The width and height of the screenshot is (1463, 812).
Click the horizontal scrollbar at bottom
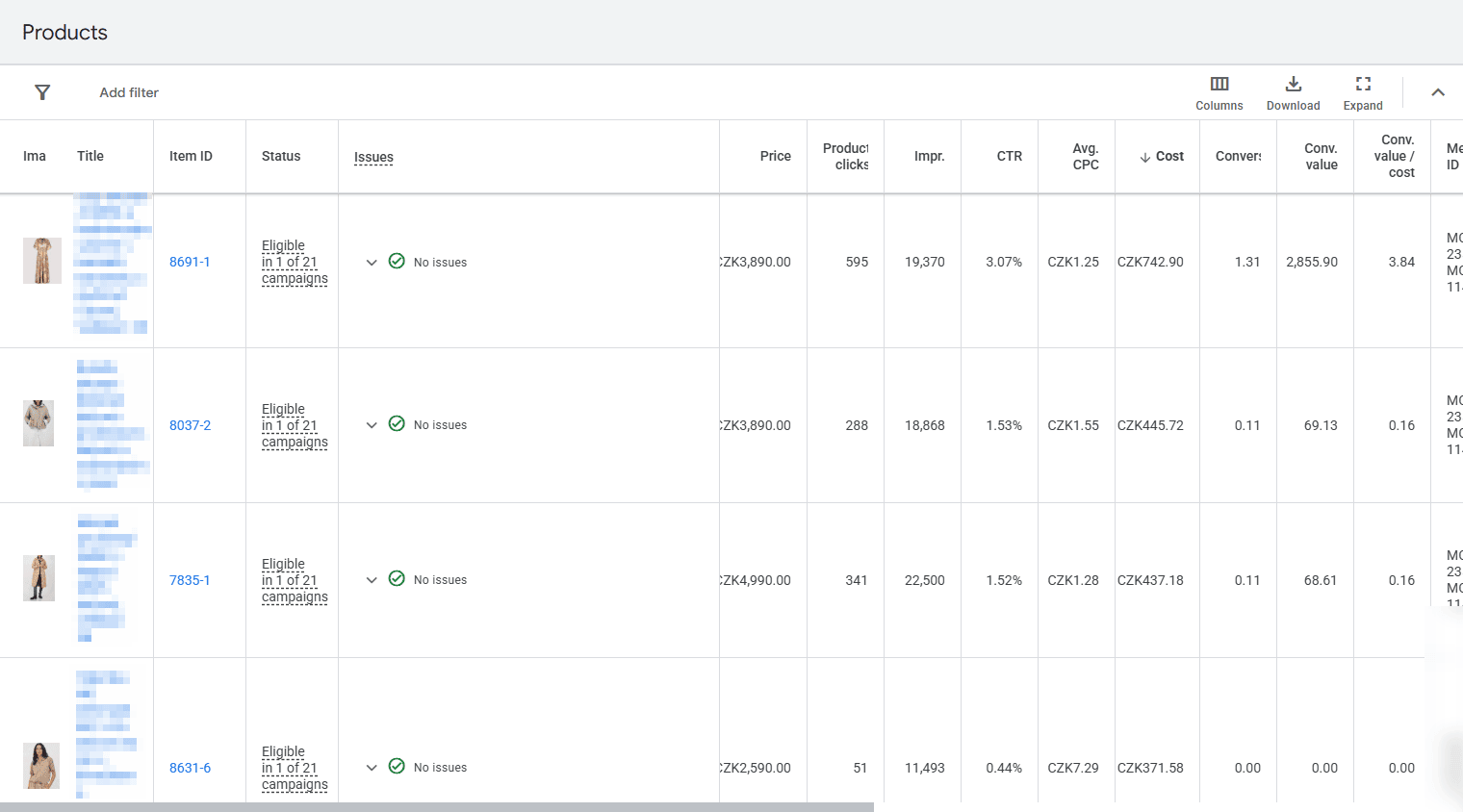click(437, 807)
